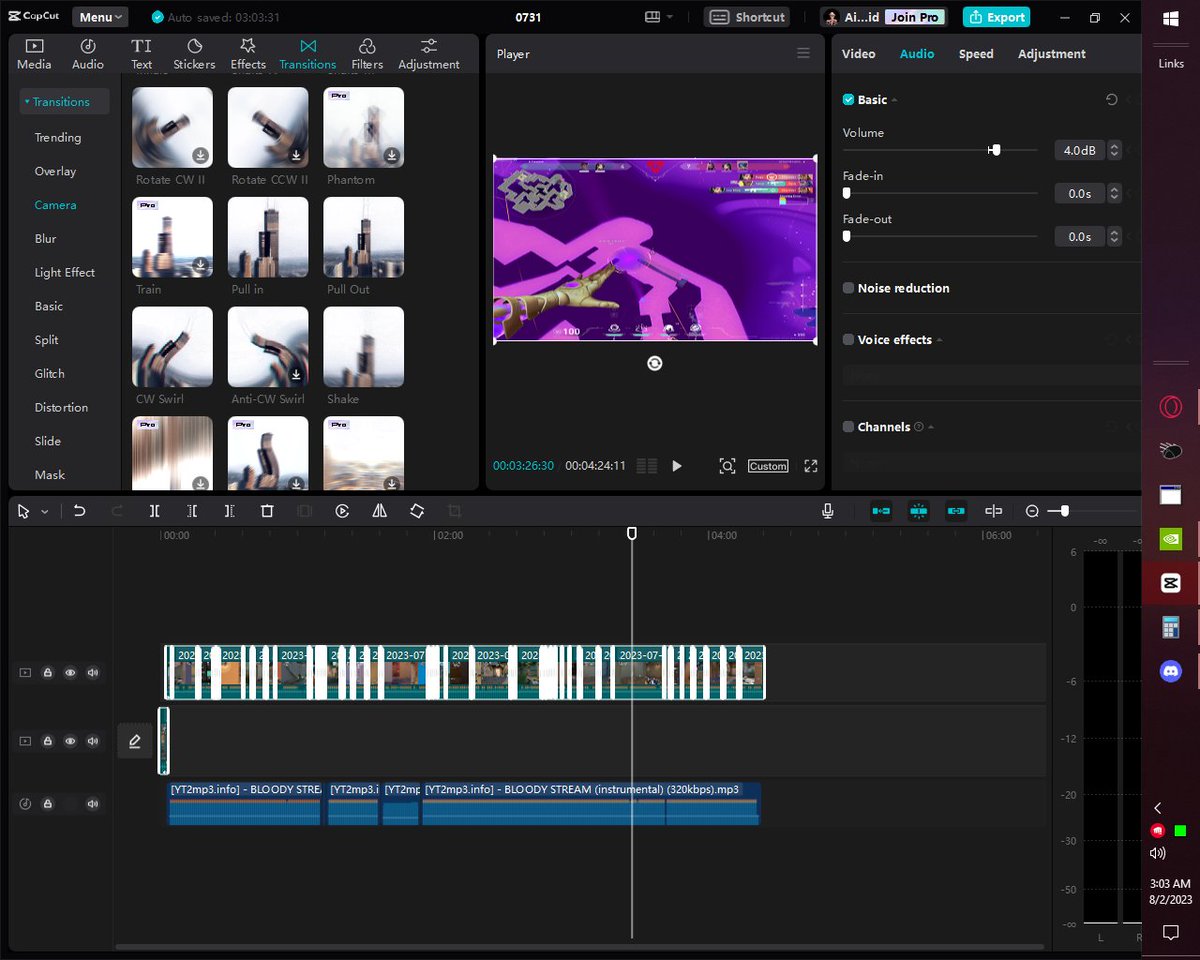Open the Filters panel

pos(367,54)
